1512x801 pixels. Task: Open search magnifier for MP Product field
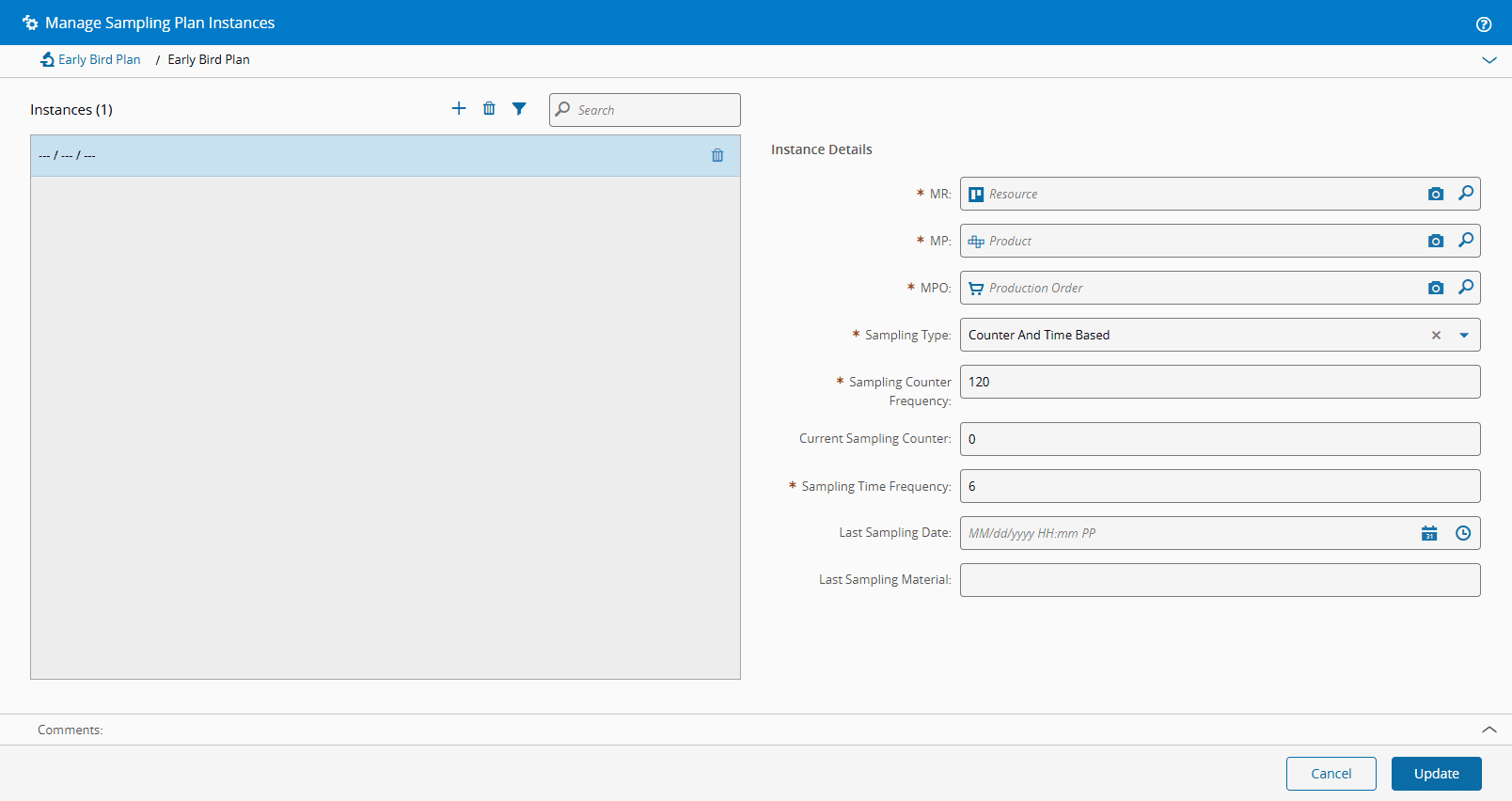1465,241
